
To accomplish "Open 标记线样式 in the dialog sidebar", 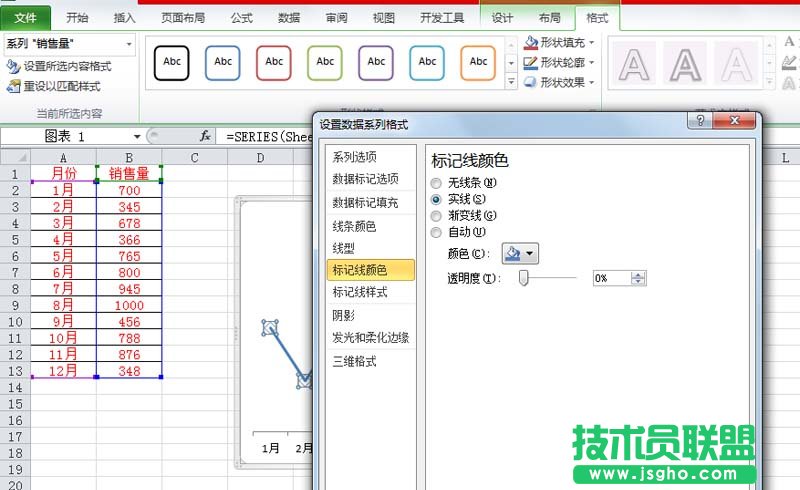I will tap(370, 292).
